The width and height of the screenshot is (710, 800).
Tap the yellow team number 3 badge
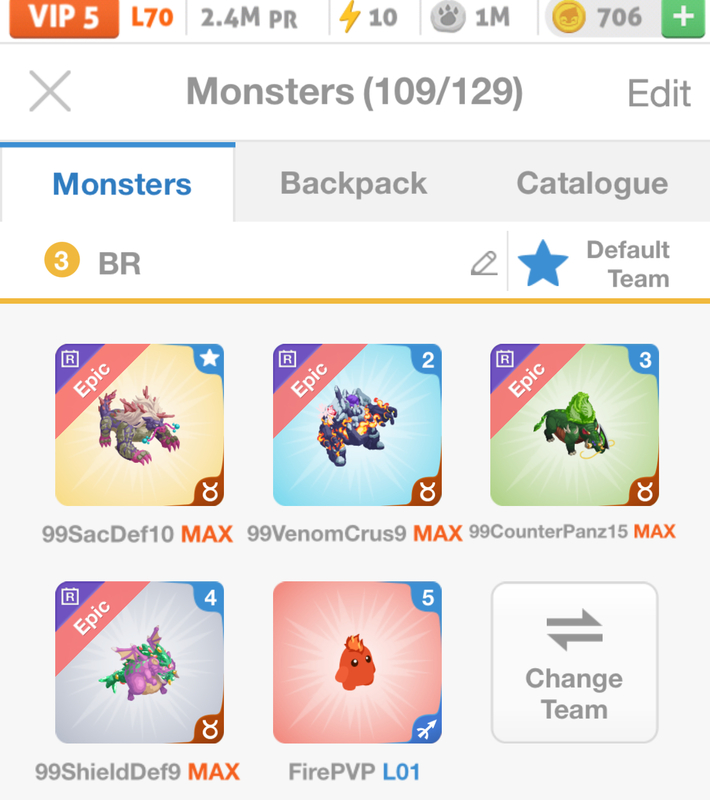coord(62,260)
